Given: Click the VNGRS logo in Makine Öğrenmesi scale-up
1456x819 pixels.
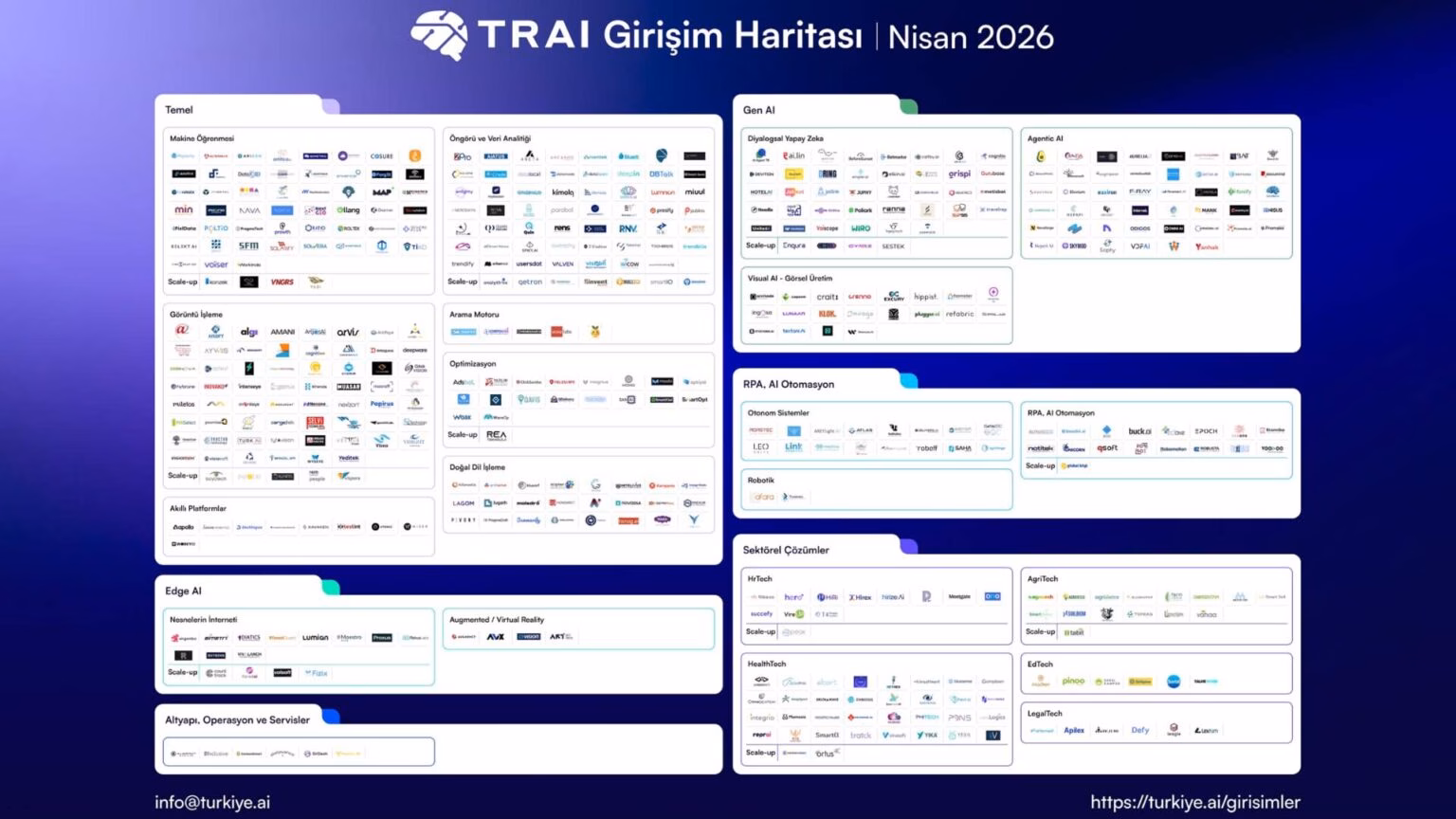Looking at the screenshot, I should tap(282, 282).
